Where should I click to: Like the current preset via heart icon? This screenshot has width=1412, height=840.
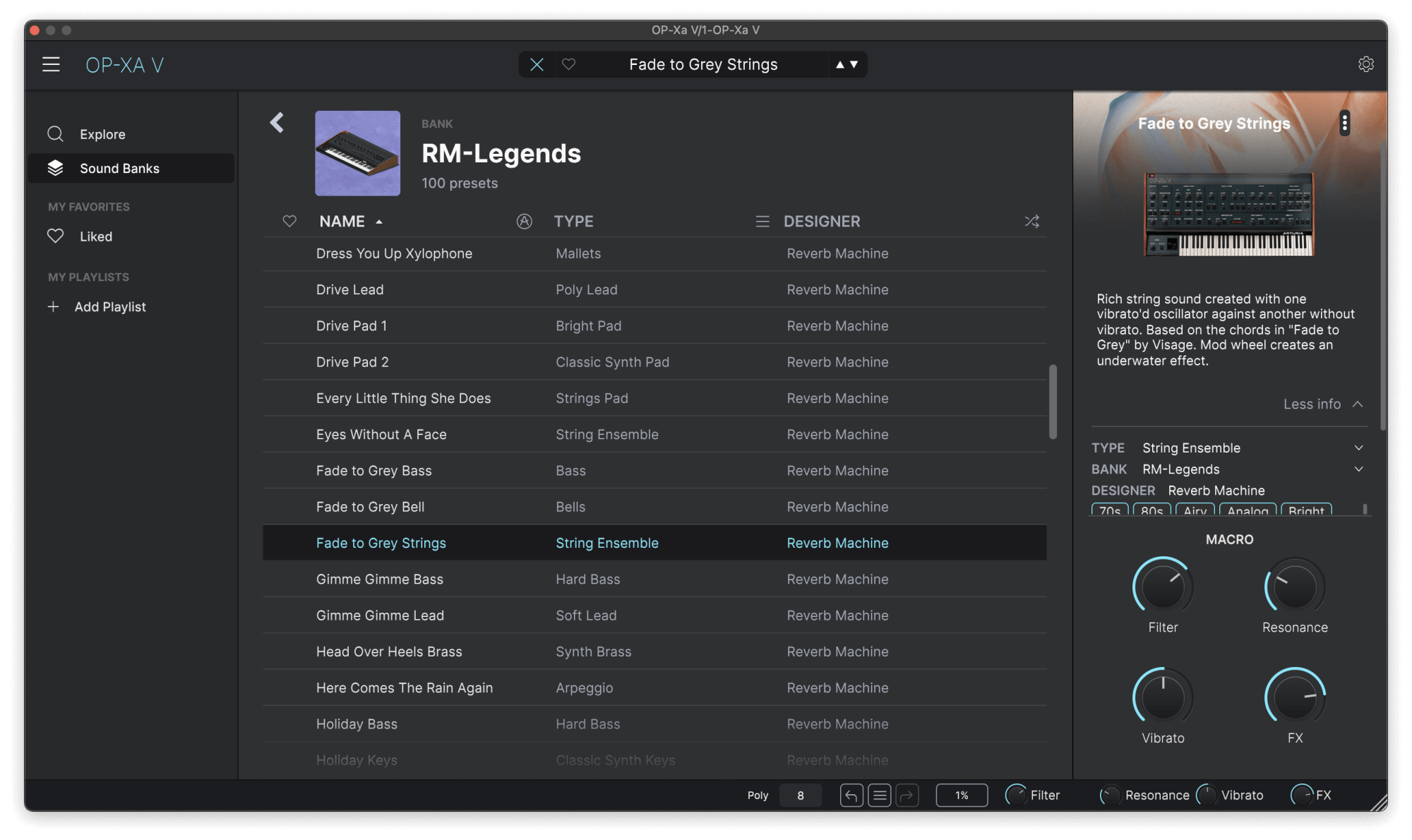[x=568, y=65]
